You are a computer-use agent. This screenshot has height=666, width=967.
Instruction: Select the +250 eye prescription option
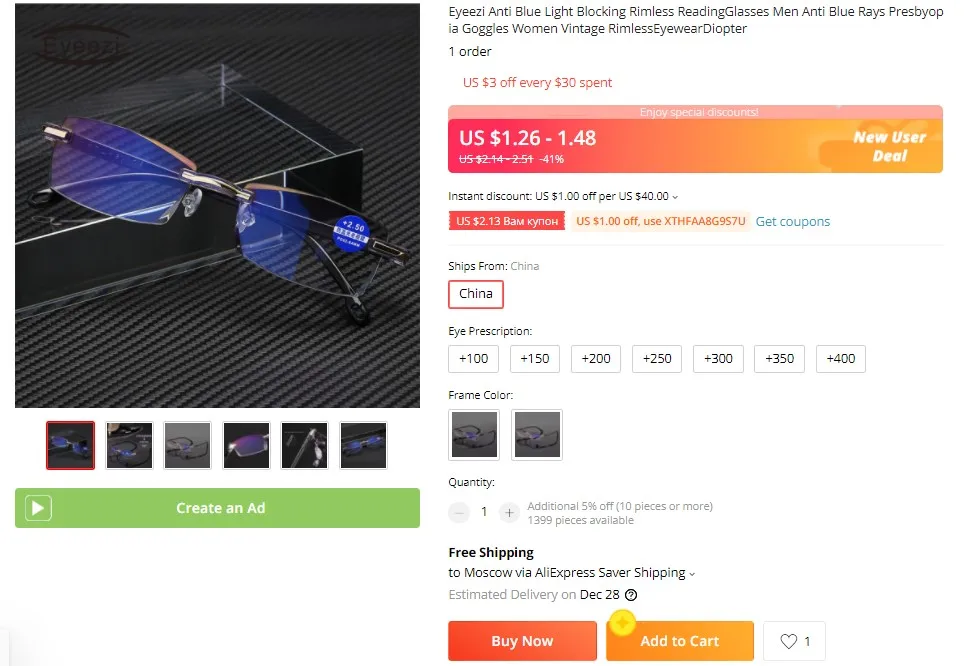pyautogui.click(x=657, y=359)
